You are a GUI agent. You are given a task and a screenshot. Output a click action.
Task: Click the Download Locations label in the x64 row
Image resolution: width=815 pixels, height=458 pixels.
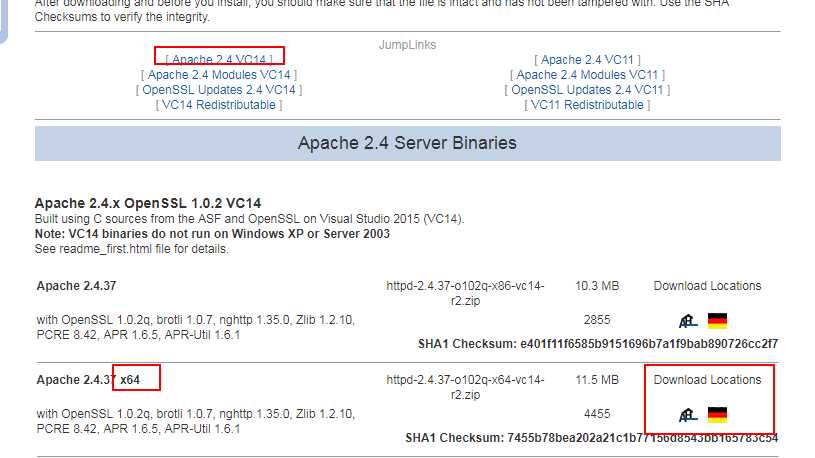[x=707, y=380]
